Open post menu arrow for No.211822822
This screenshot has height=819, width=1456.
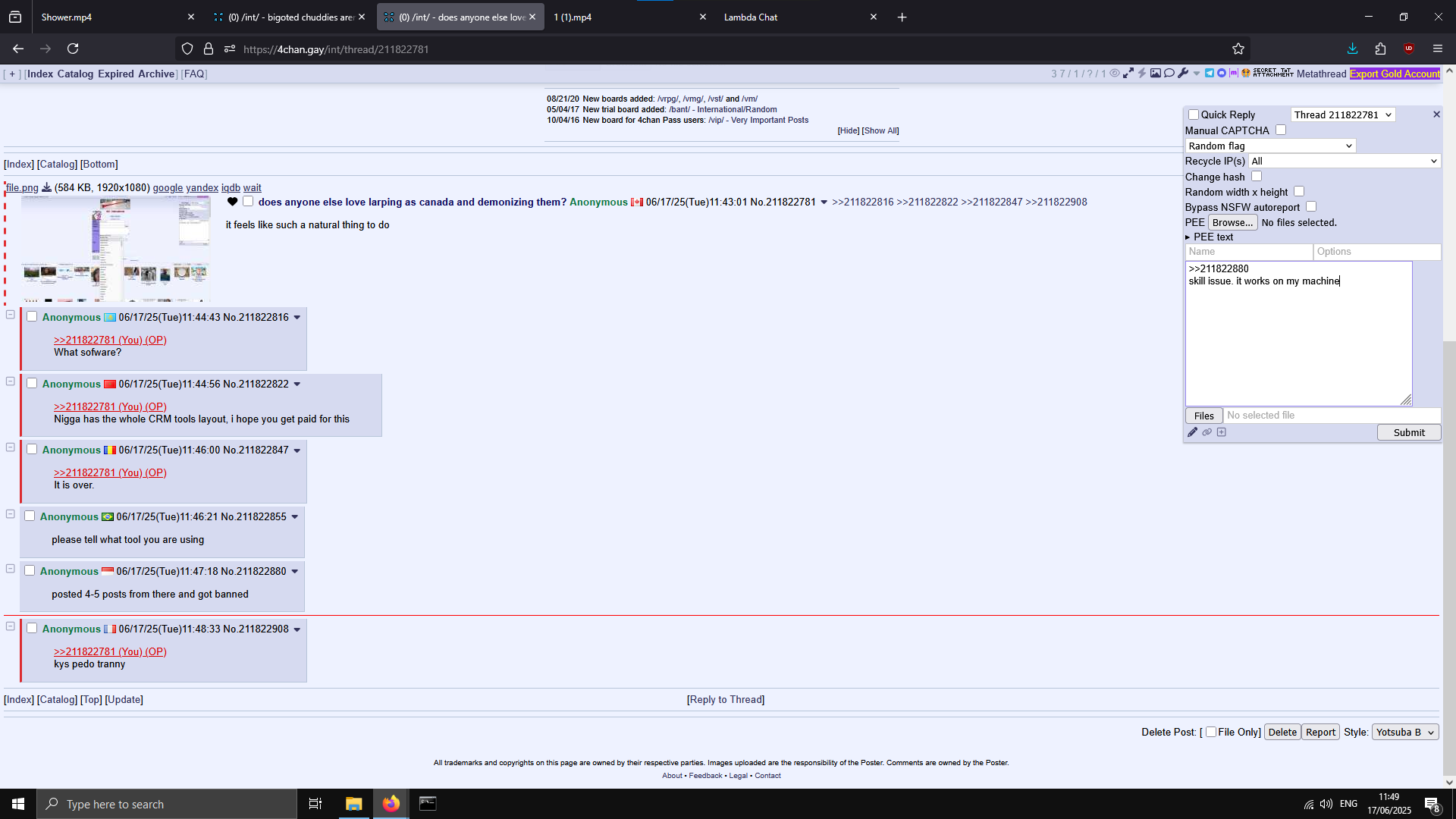click(297, 384)
